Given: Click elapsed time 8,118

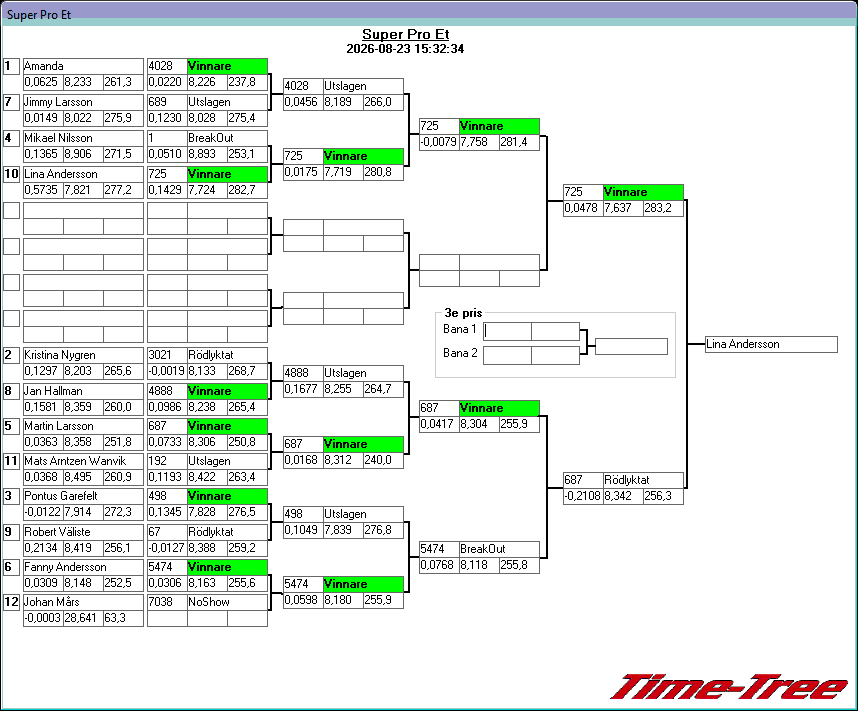Looking at the screenshot, I should click(479, 565).
